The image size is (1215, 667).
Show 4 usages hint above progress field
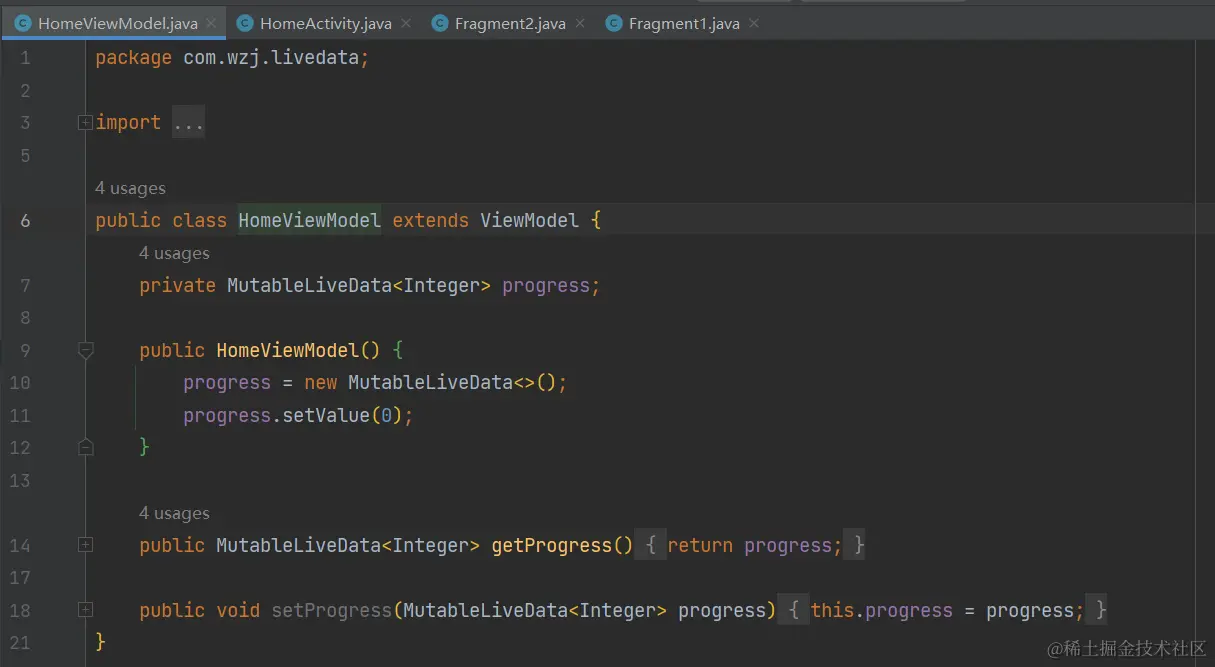click(x=174, y=253)
